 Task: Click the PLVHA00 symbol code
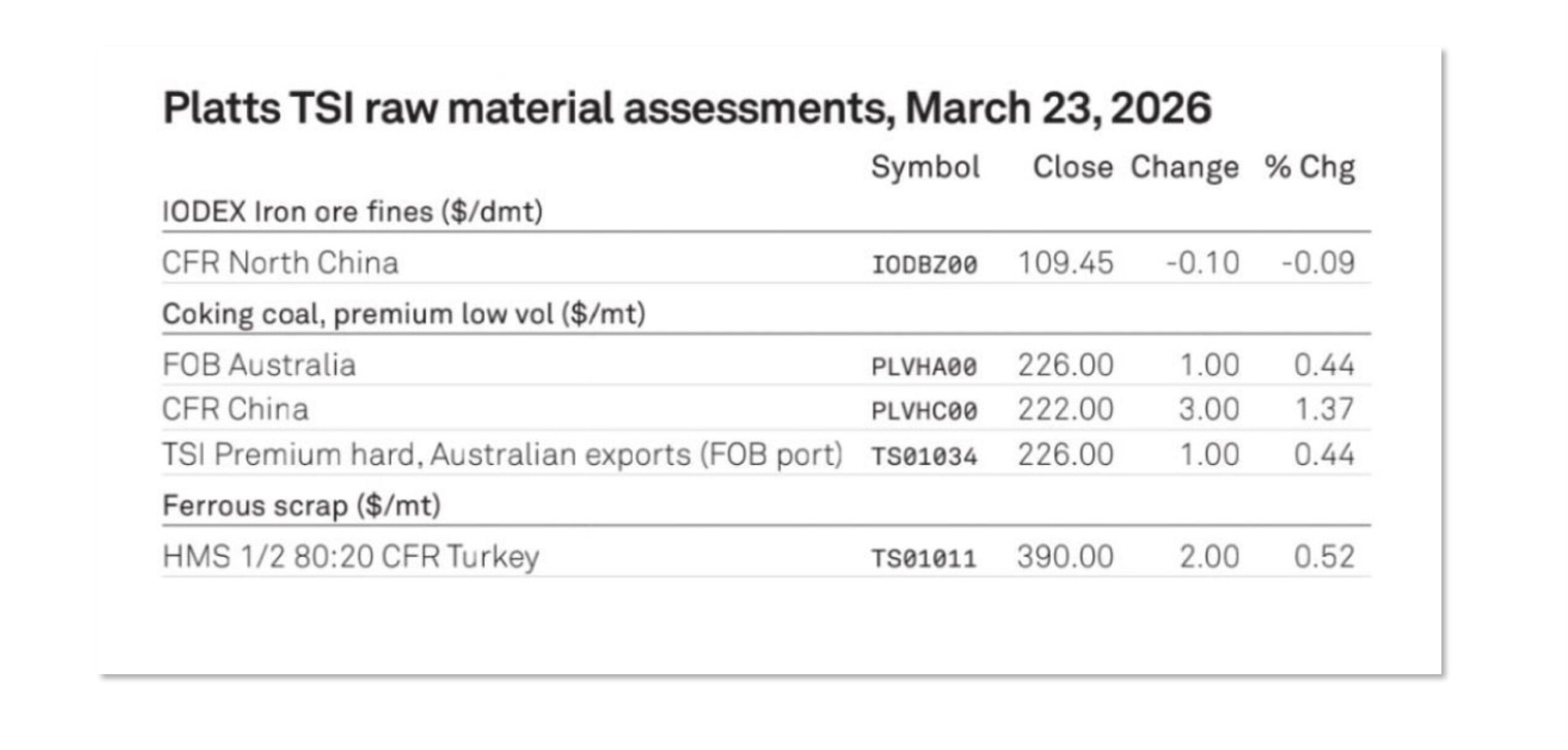[924, 366]
